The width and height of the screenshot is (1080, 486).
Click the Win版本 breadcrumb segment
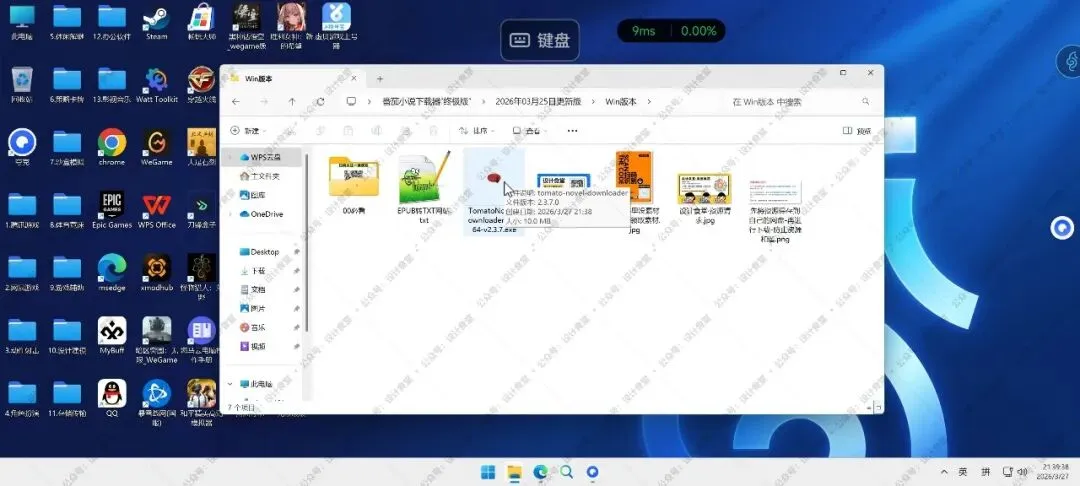pyautogui.click(x=621, y=101)
